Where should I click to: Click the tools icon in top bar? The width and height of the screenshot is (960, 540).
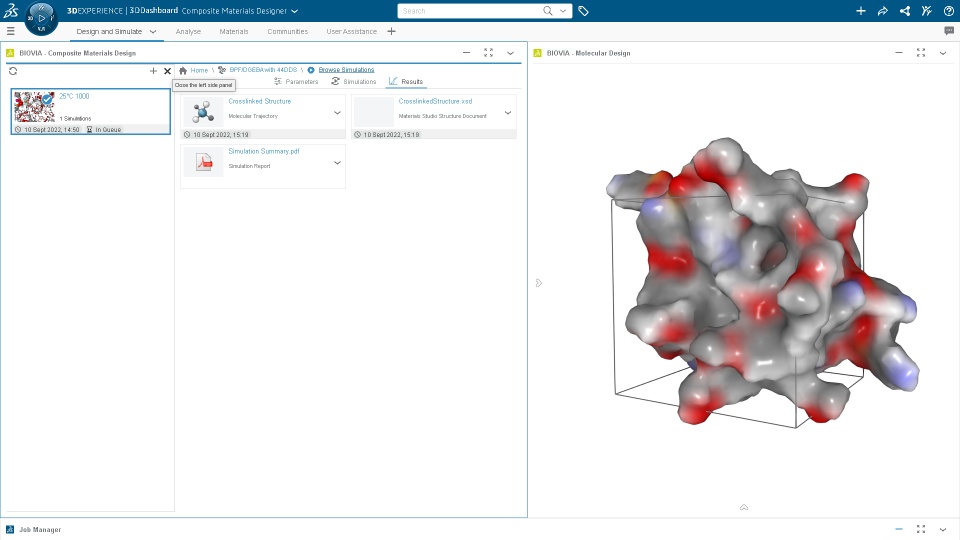(x=926, y=10)
